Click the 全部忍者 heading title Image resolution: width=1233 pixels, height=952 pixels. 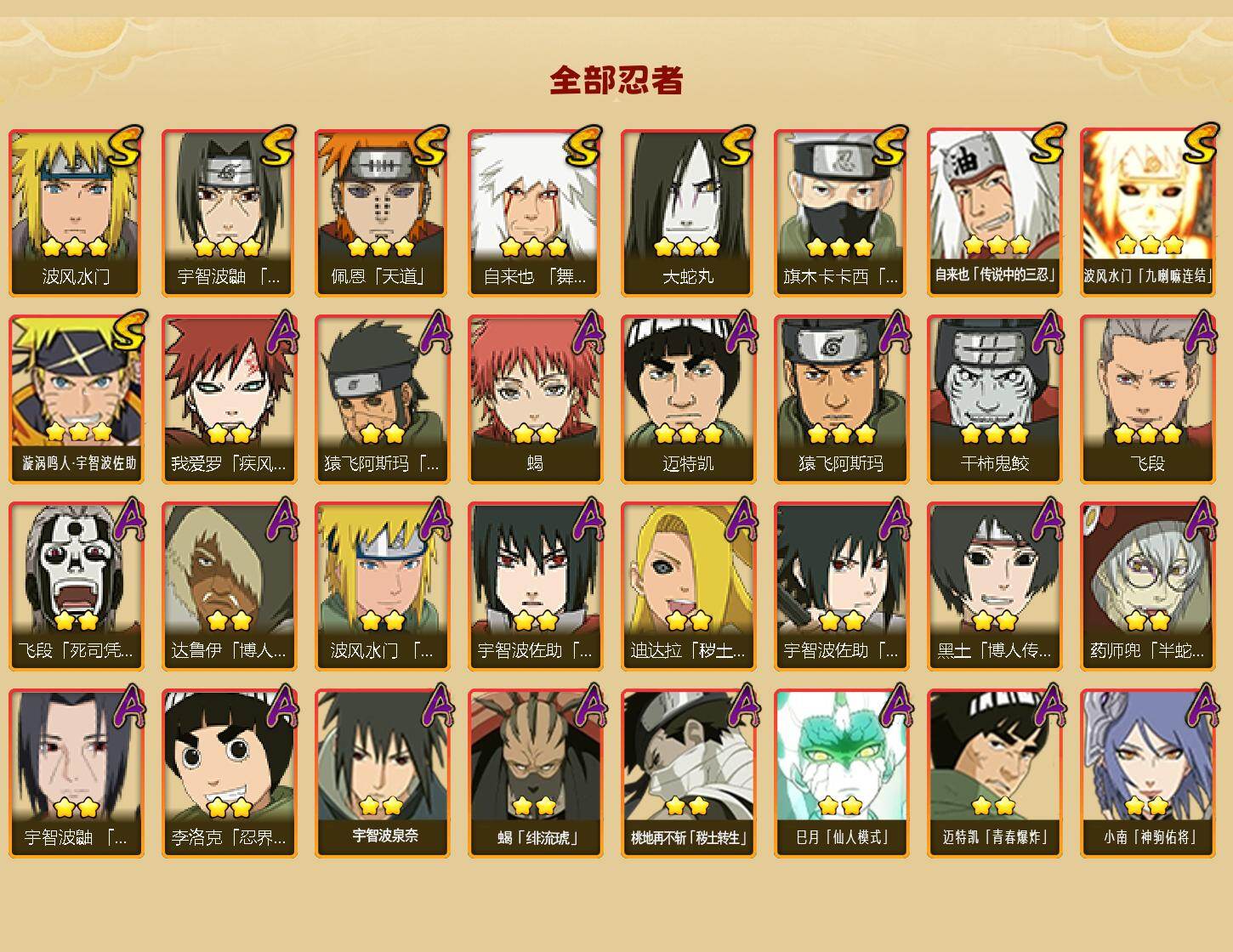tap(616, 80)
